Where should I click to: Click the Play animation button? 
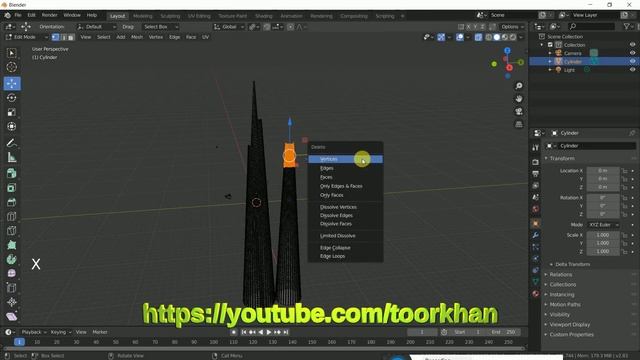pos(269,332)
